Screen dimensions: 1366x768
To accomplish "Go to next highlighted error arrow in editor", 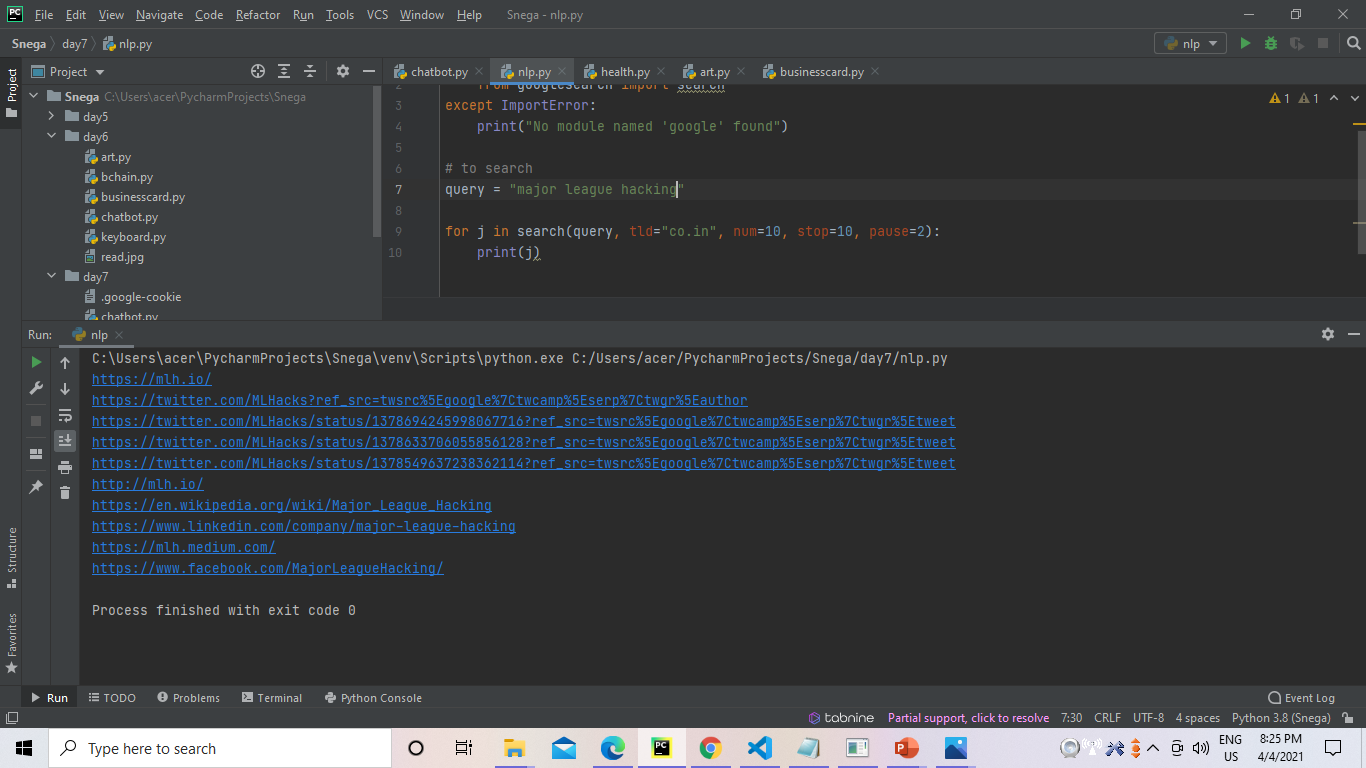I will pyautogui.click(x=1355, y=98).
